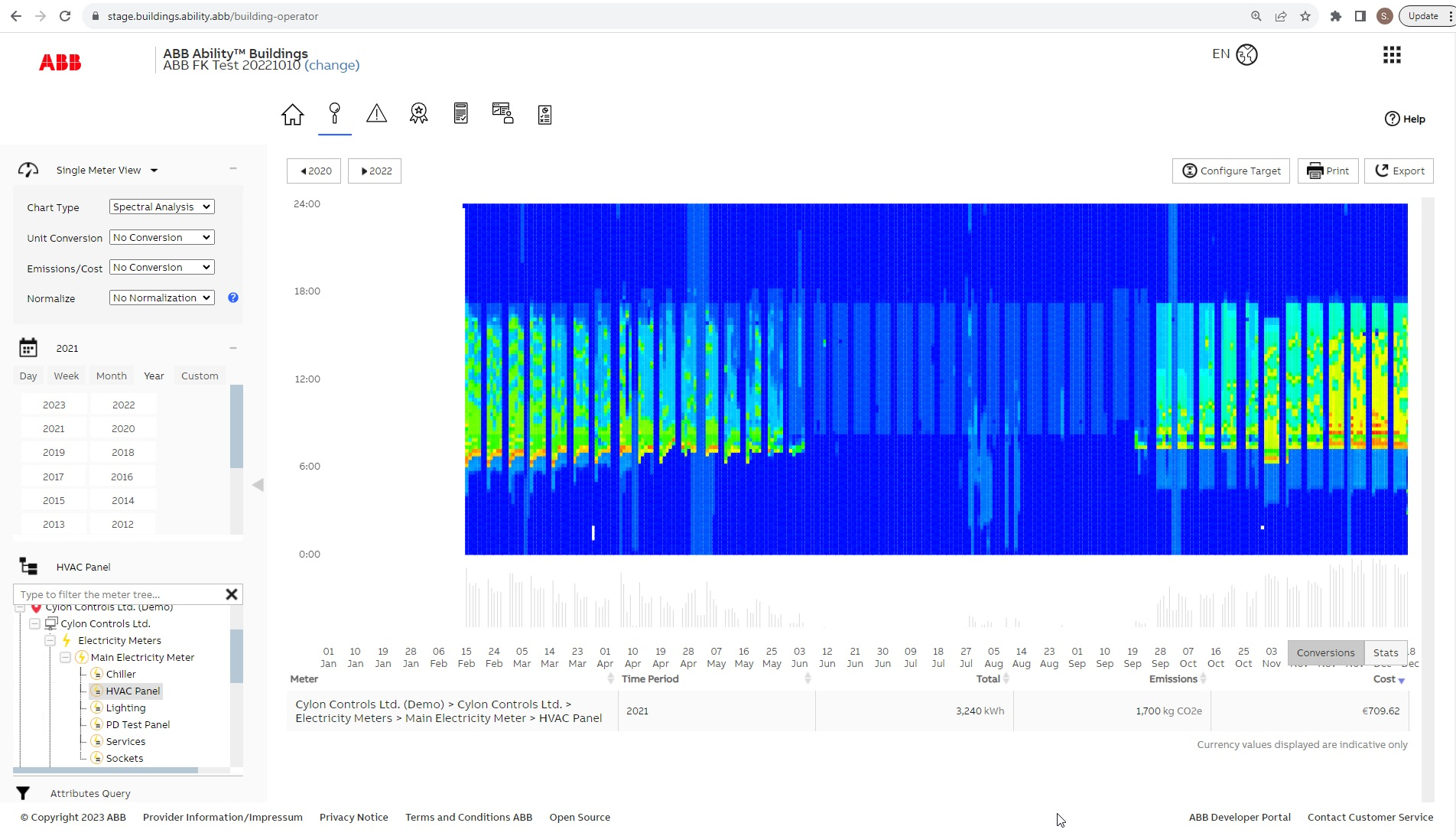
Task: Open the Normalize dropdown
Action: coord(161,298)
